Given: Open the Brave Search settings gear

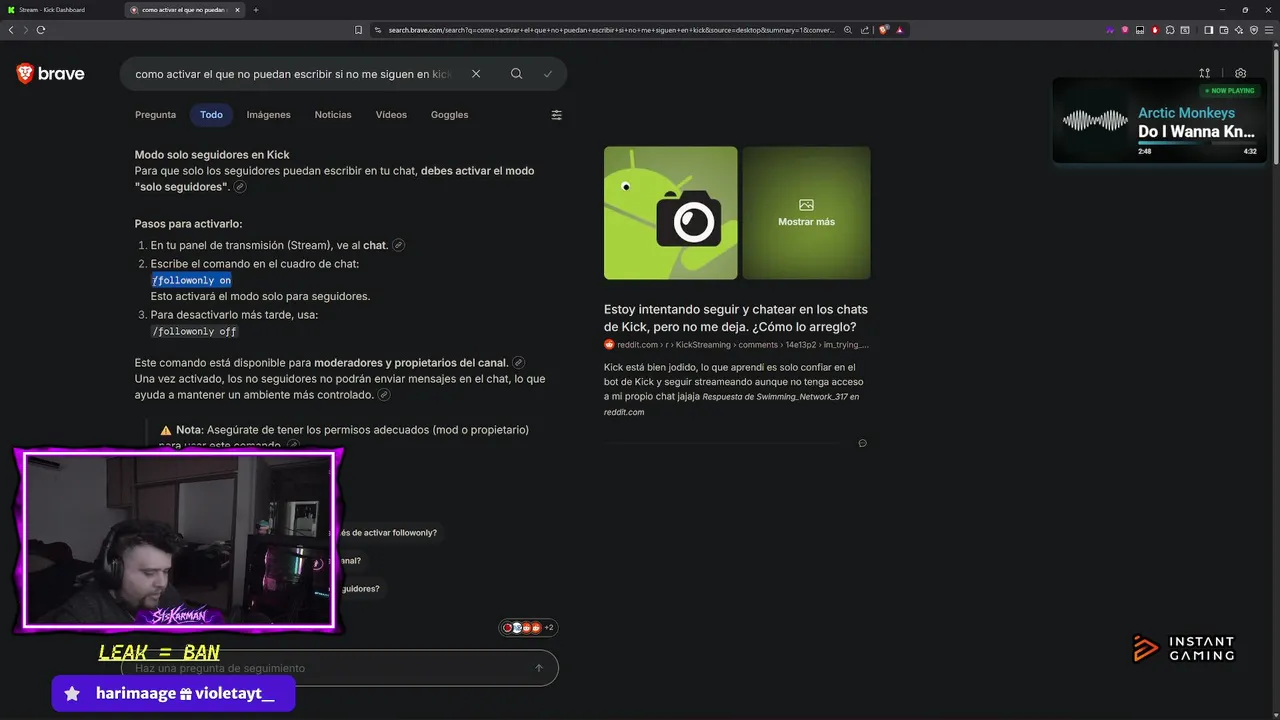Looking at the screenshot, I should 1241,73.
